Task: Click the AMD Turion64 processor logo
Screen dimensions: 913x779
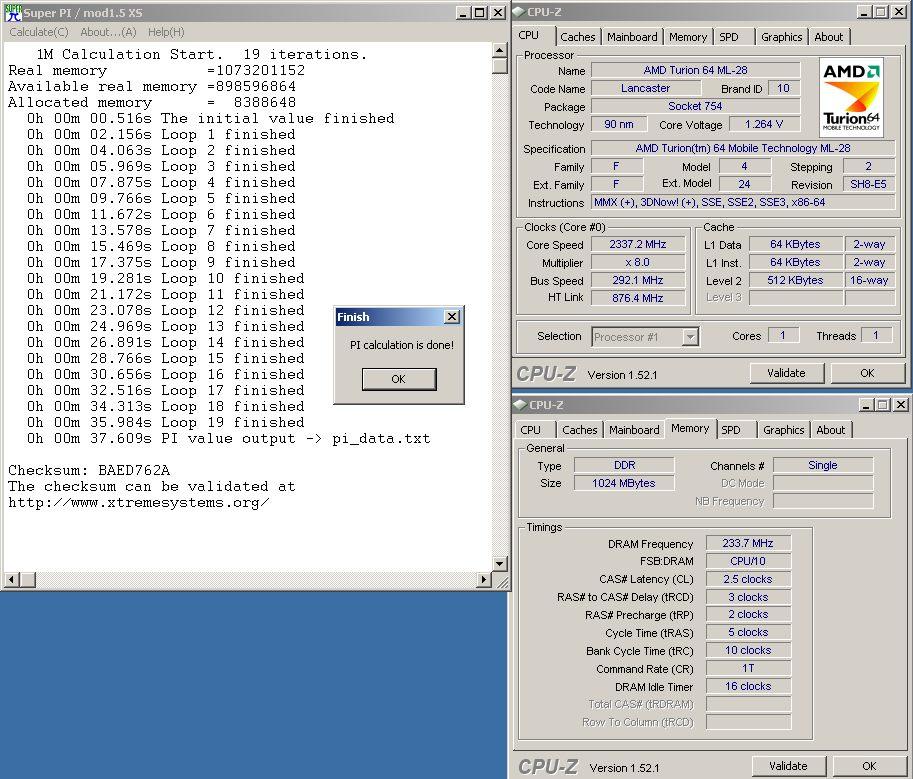Action: (x=851, y=96)
